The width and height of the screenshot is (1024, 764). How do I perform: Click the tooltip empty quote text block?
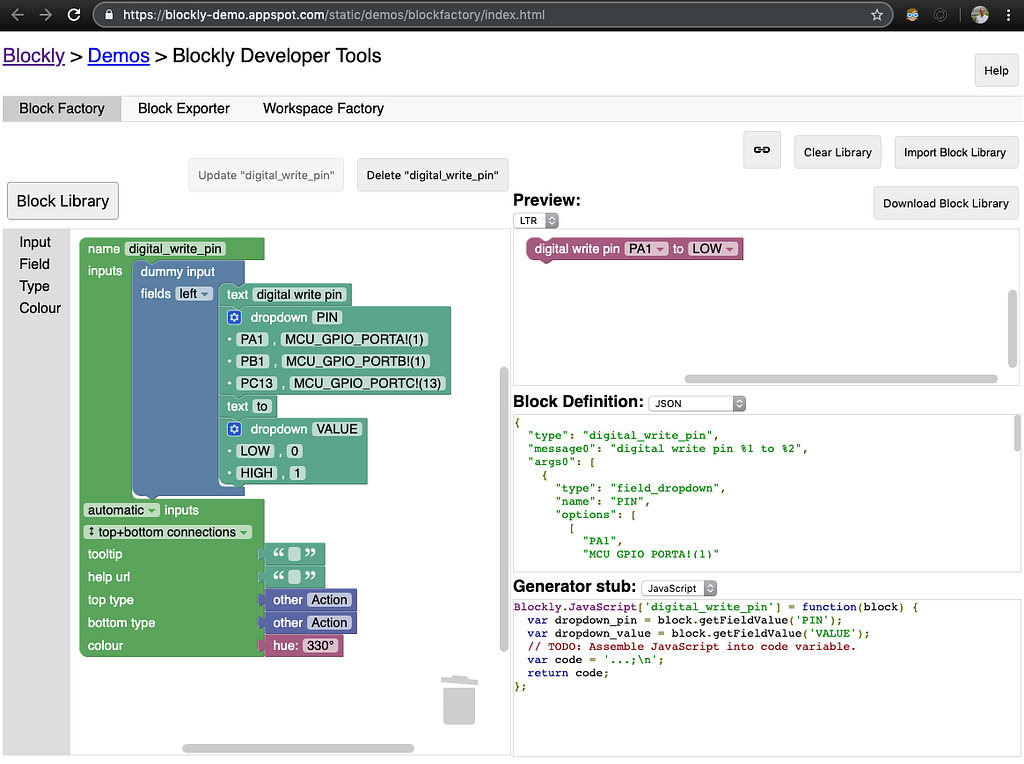click(x=295, y=554)
